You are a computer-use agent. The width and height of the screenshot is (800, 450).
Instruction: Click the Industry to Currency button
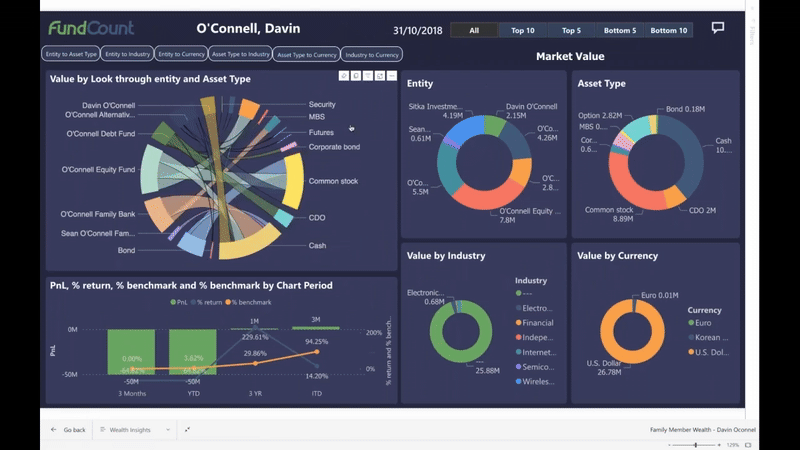click(372, 55)
